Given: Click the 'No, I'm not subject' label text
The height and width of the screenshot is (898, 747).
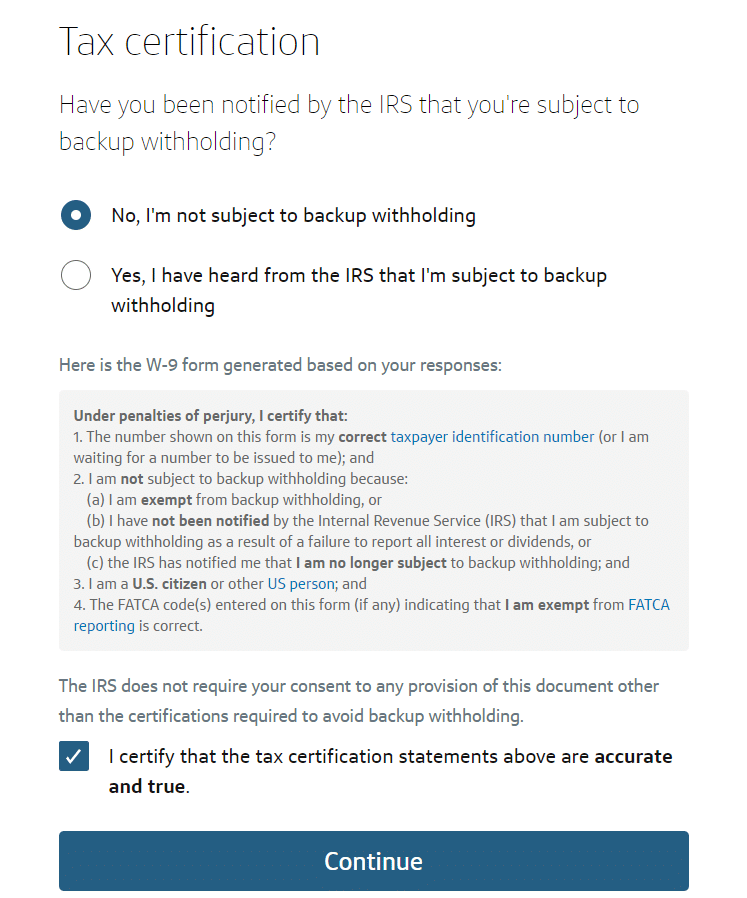Looking at the screenshot, I should (293, 215).
